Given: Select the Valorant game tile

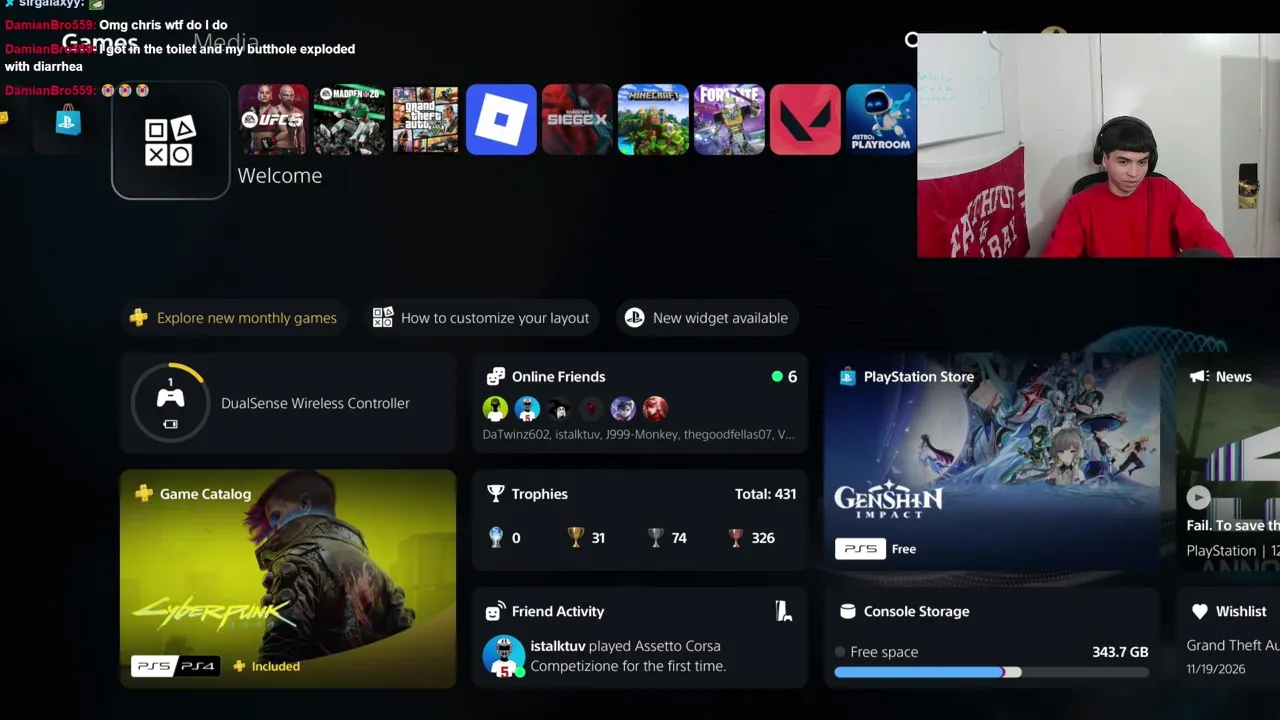Looking at the screenshot, I should (805, 120).
